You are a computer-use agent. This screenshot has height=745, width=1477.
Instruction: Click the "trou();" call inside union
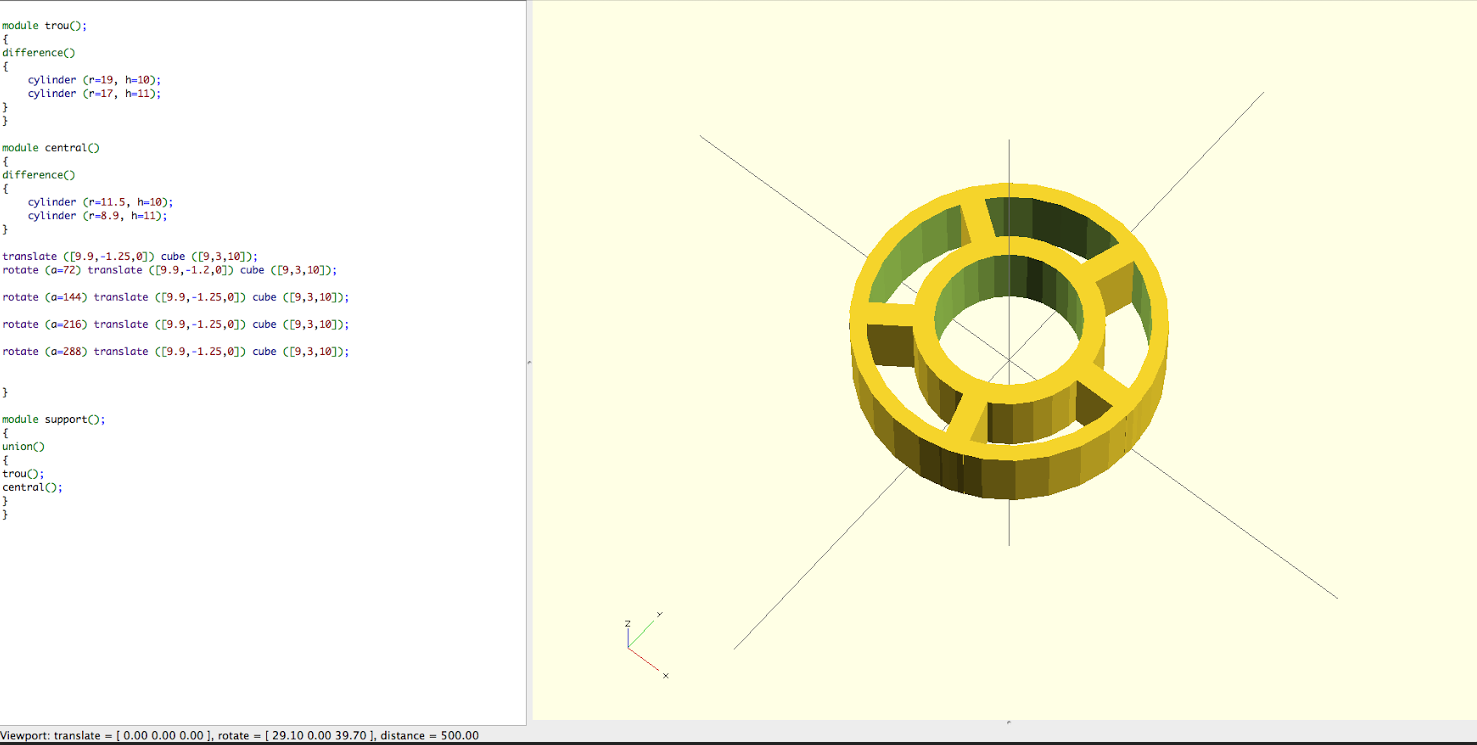tap(23, 474)
